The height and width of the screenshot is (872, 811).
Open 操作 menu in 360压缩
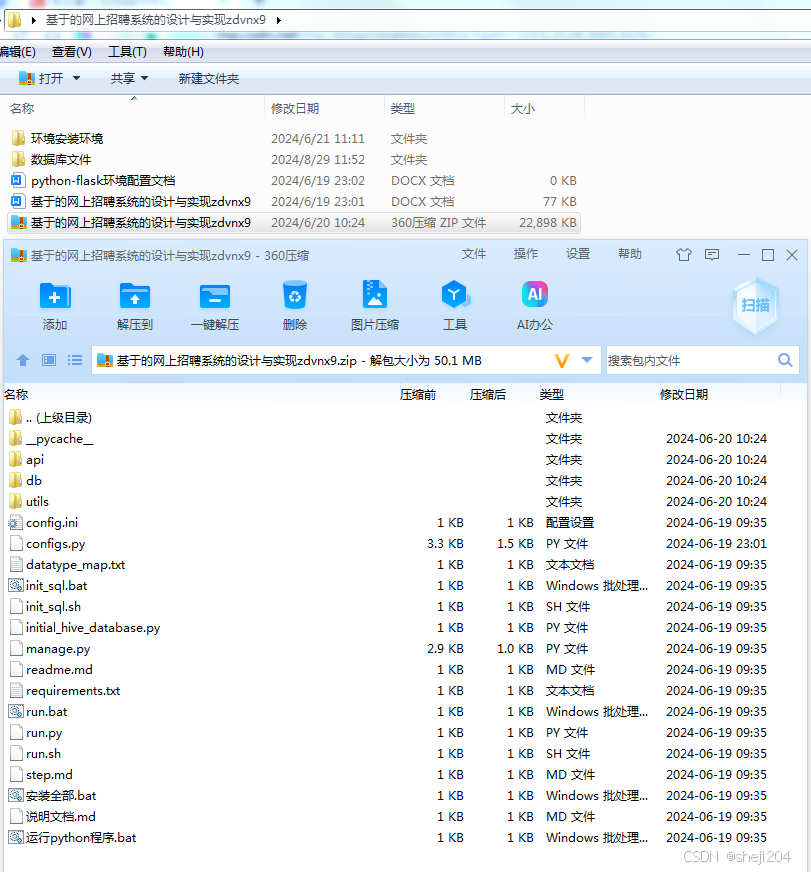526,254
